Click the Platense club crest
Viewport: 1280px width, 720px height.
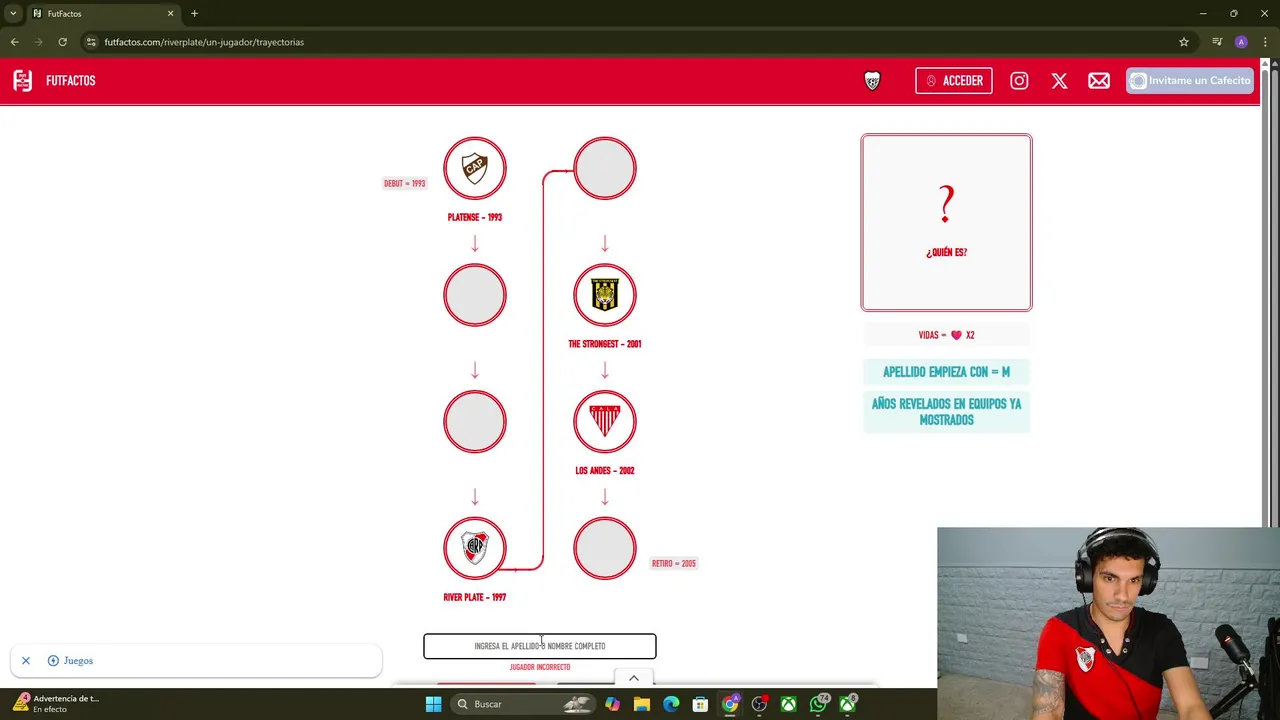pos(475,168)
